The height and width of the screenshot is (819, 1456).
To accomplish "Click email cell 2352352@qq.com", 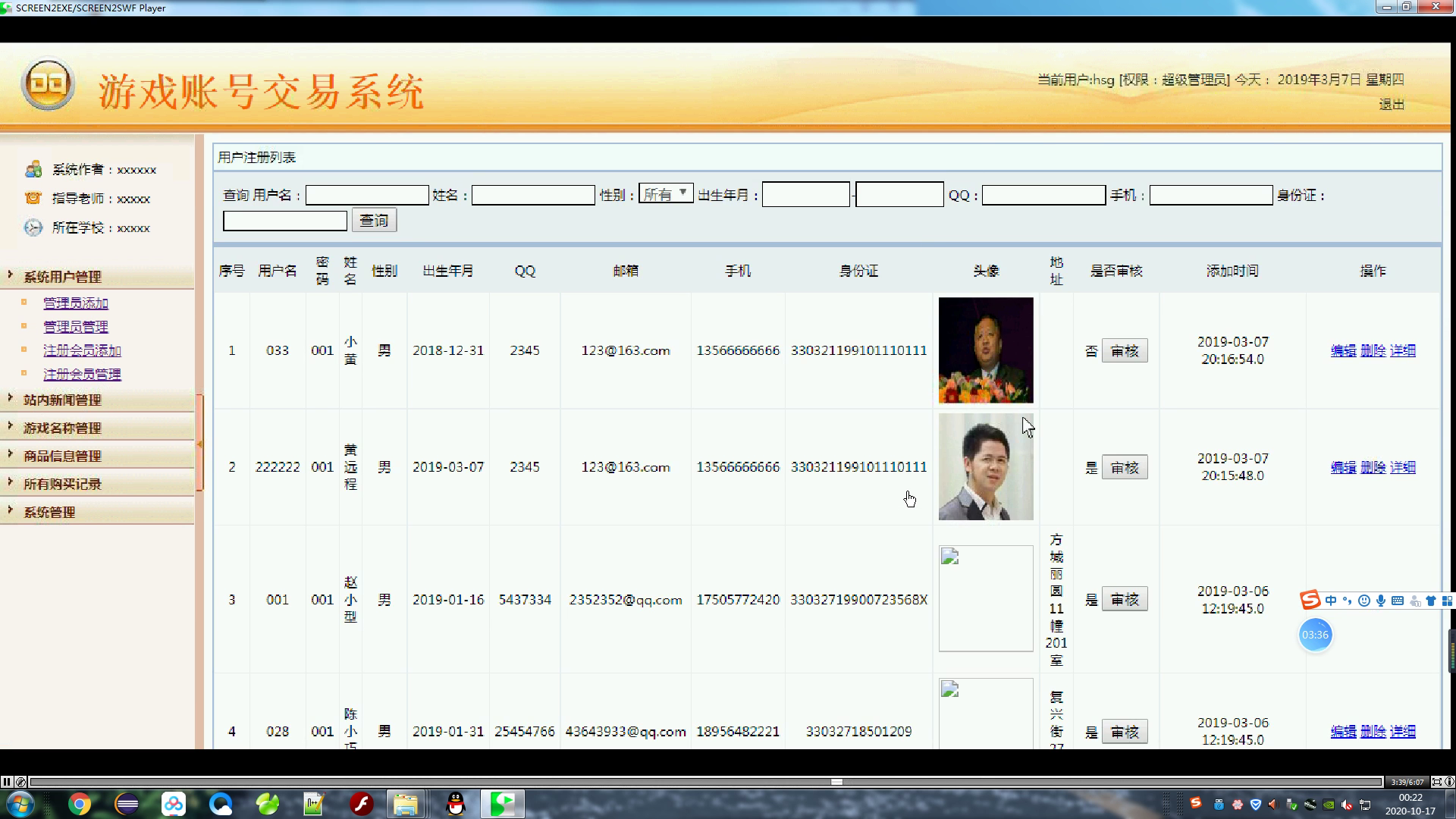I will coord(626,600).
